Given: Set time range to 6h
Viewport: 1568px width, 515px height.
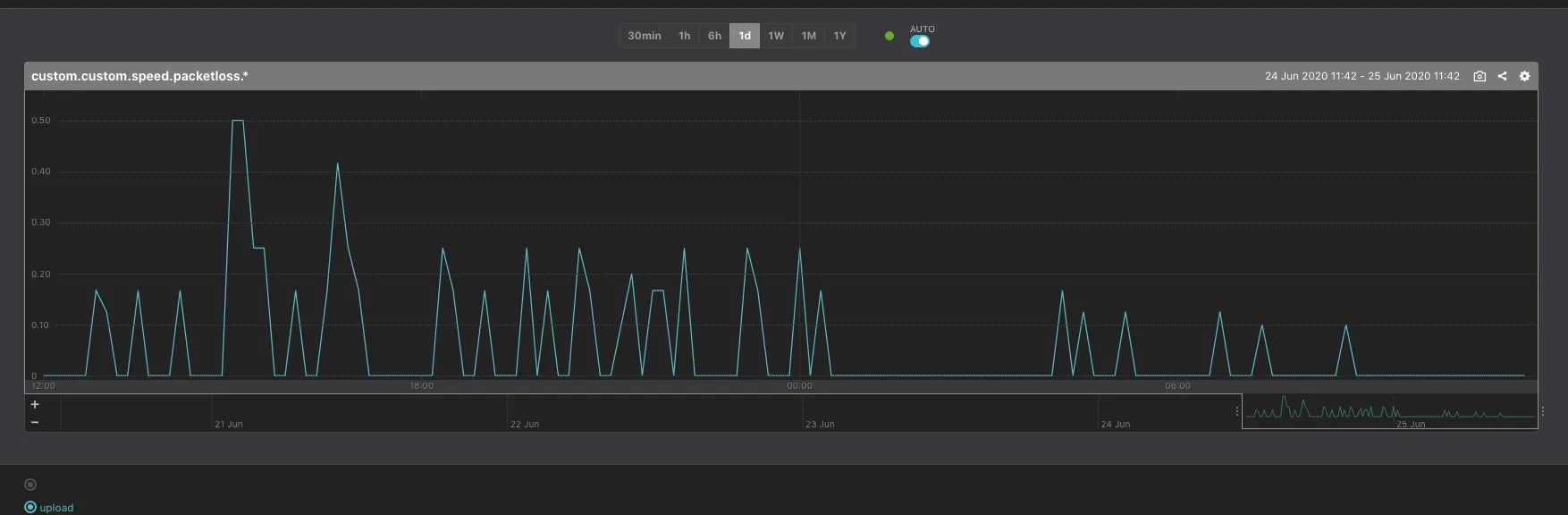Looking at the screenshot, I should [714, 36].
